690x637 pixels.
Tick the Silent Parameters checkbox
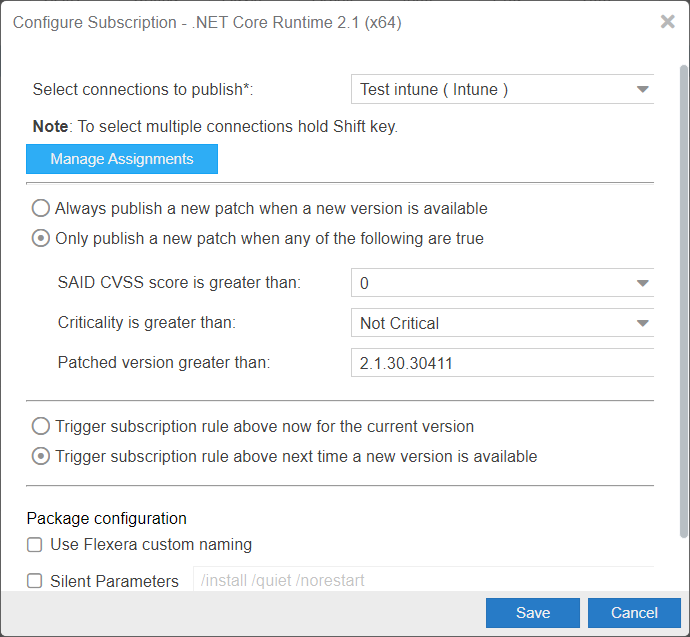[35, 581]
